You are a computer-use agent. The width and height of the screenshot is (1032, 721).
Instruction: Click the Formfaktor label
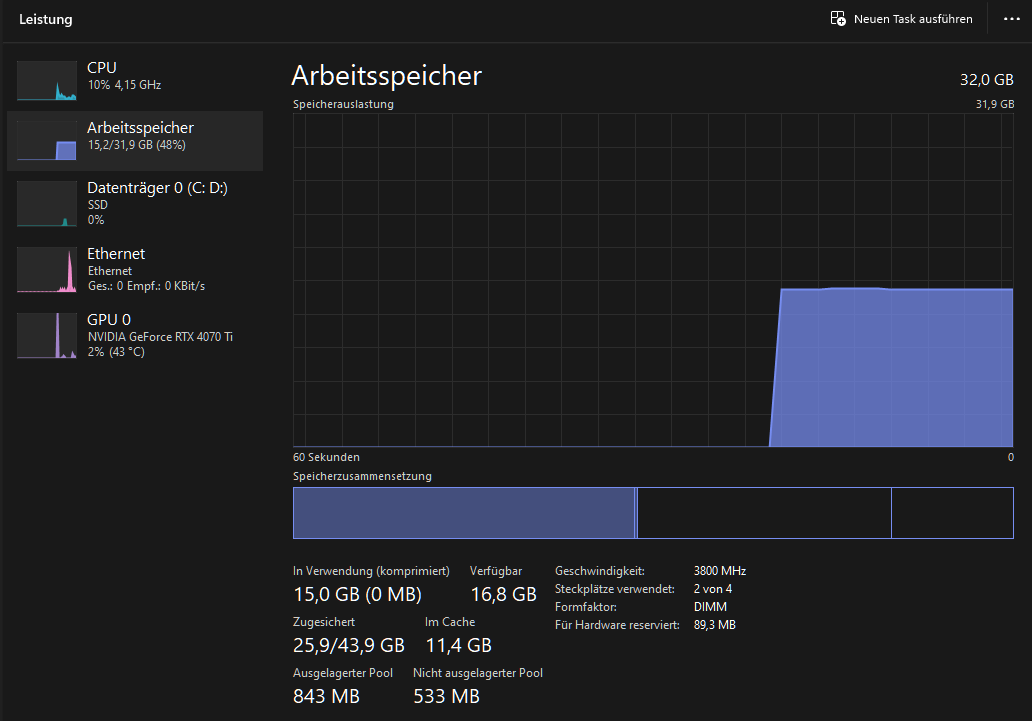pos(585,607)
